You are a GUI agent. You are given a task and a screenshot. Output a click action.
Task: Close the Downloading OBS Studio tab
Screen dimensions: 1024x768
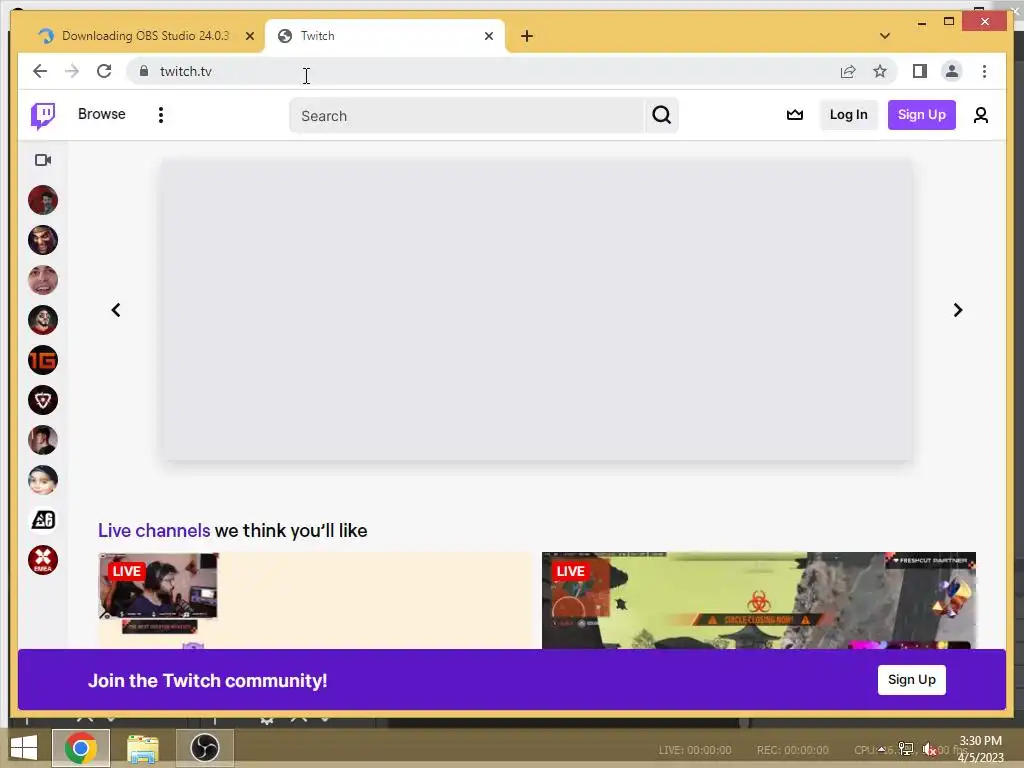pyautogui.click(x=249, y=37)
